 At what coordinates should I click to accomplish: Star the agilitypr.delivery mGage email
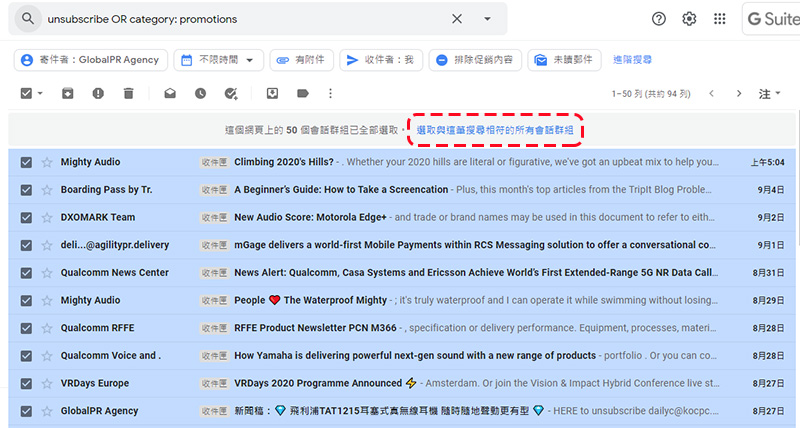(x=47, y=245)
